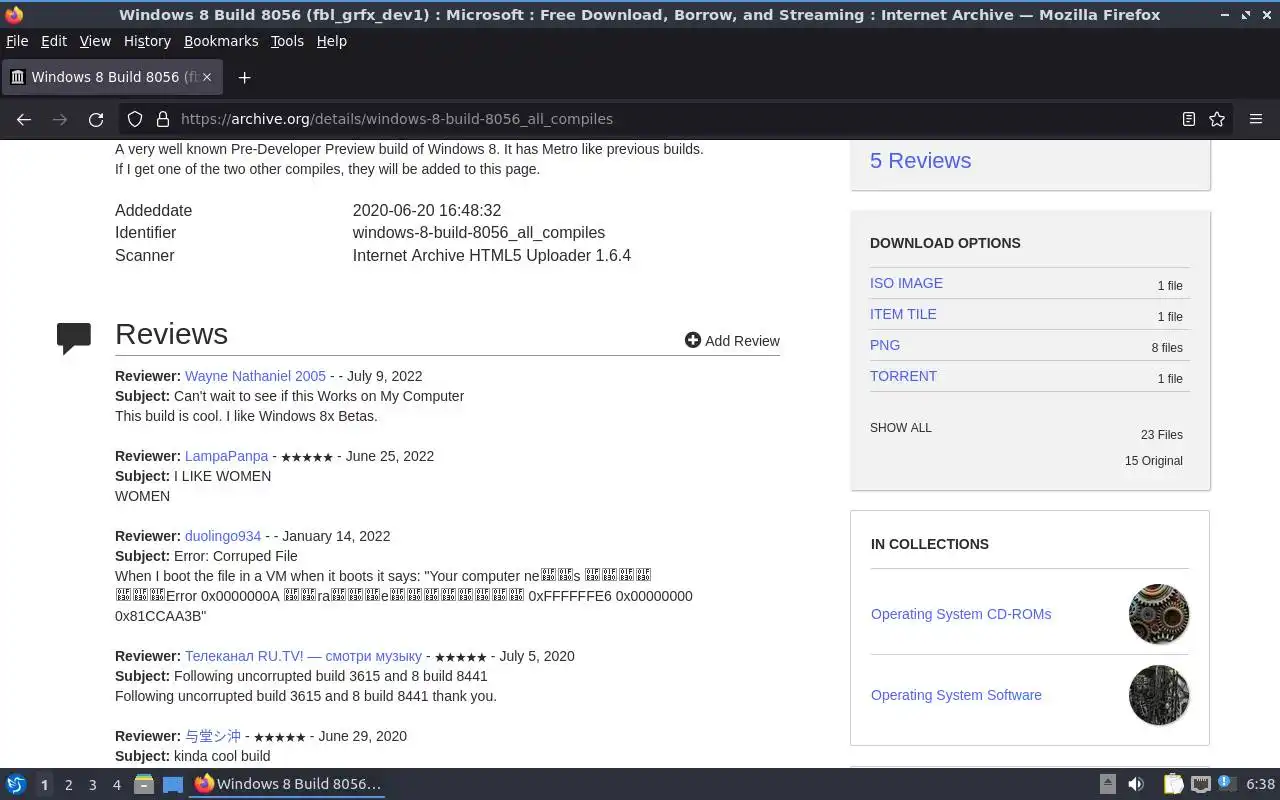
Task: Open the network tray icon
Action: (x=1201, y=784)
